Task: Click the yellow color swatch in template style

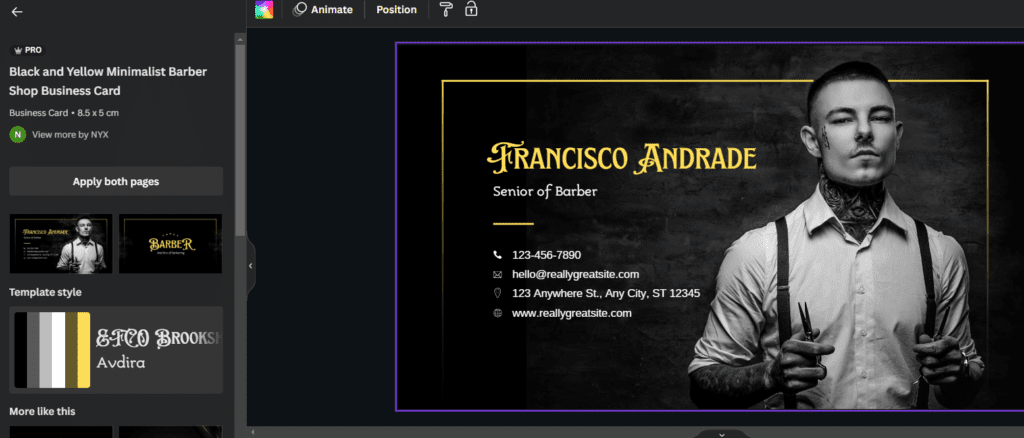Action: (x=84, y=350)
